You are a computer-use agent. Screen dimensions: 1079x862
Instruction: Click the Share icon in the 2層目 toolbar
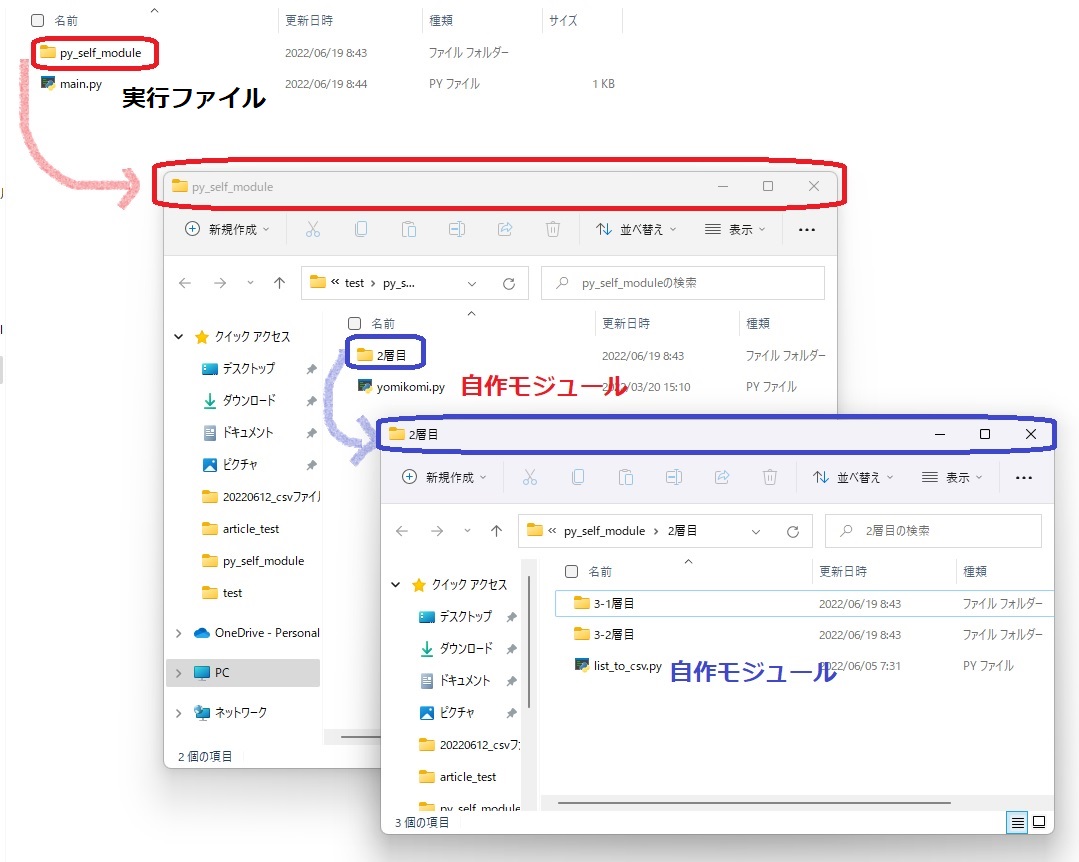[x=722, y=477]
